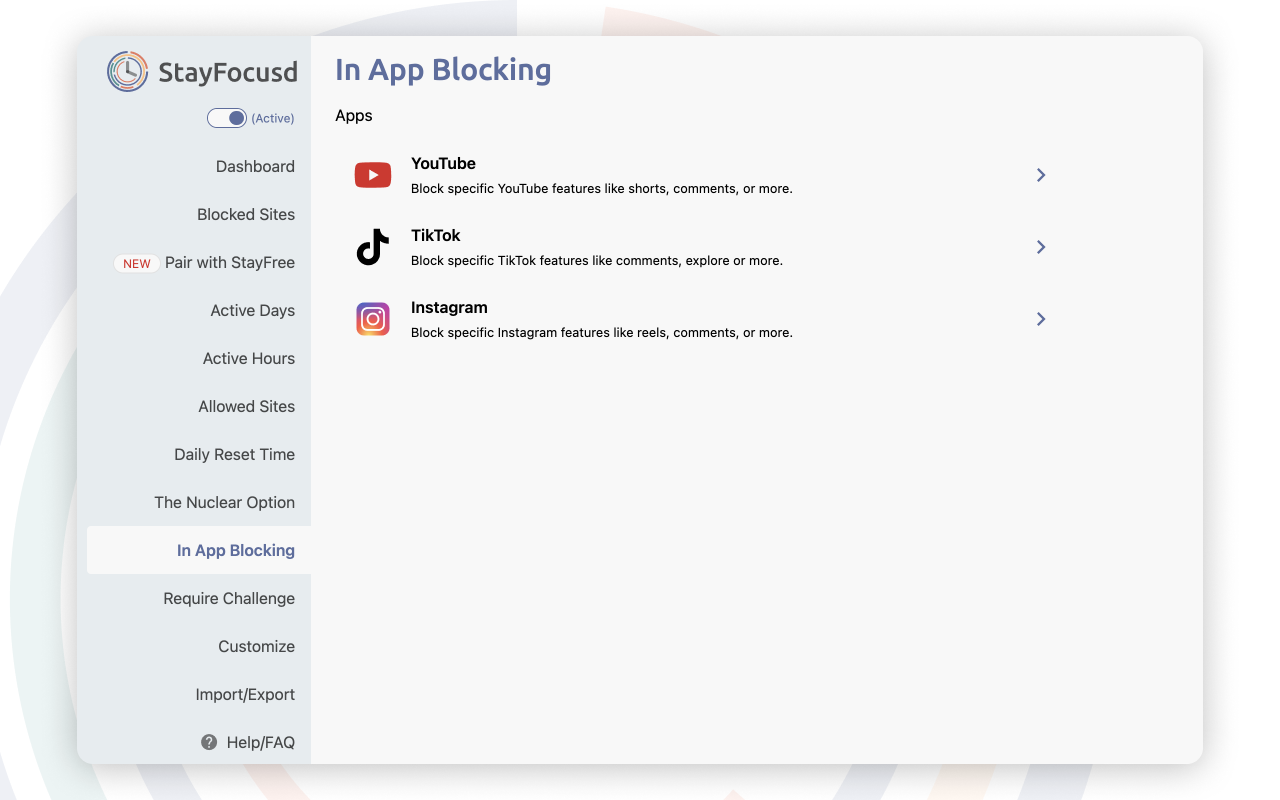The image size is (1280, 800).
Task: Toggle the Active extension switch off
Action: click(227, 117)
